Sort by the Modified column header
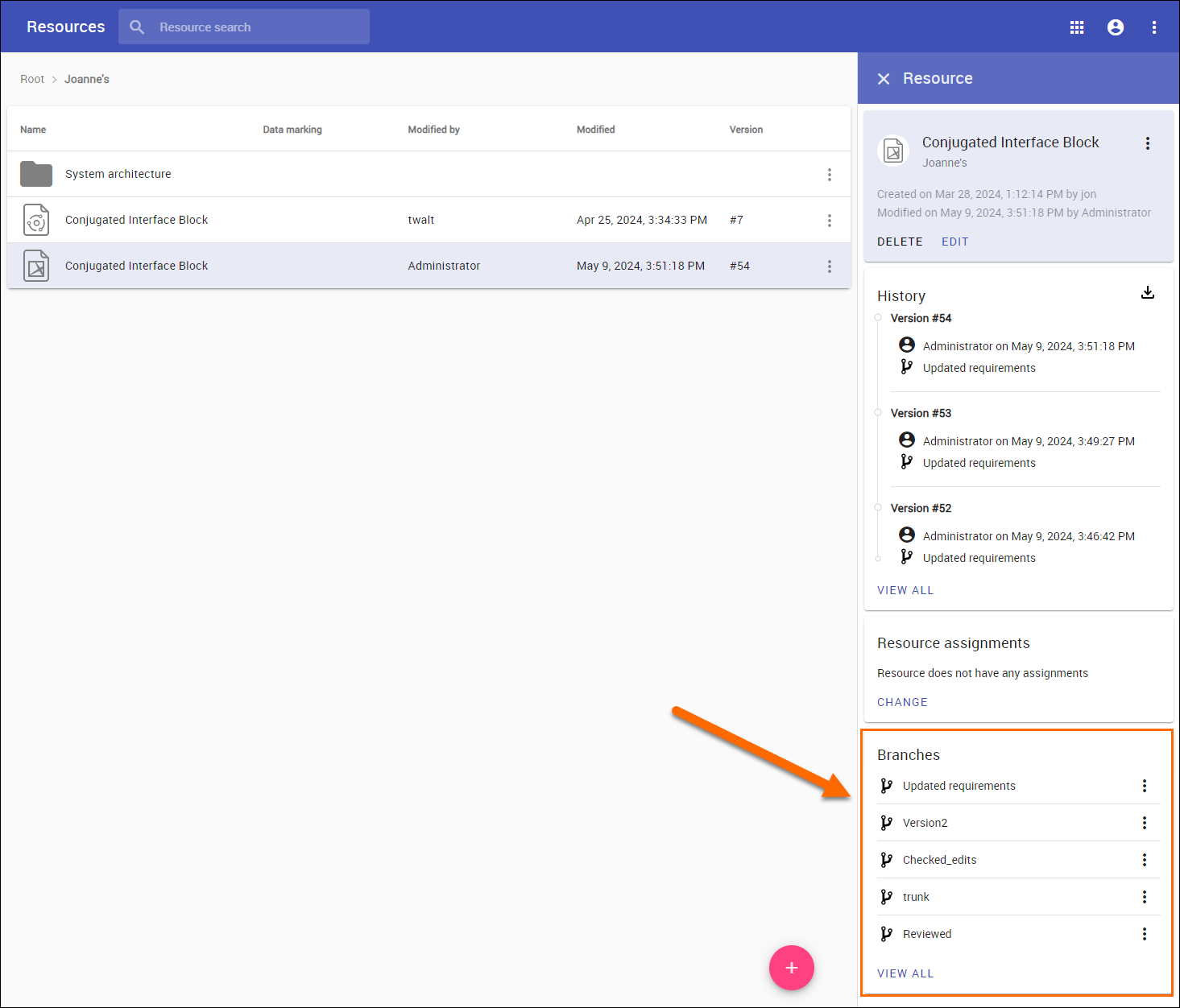The image size is (1180, 1008). (x=595, y=130)
